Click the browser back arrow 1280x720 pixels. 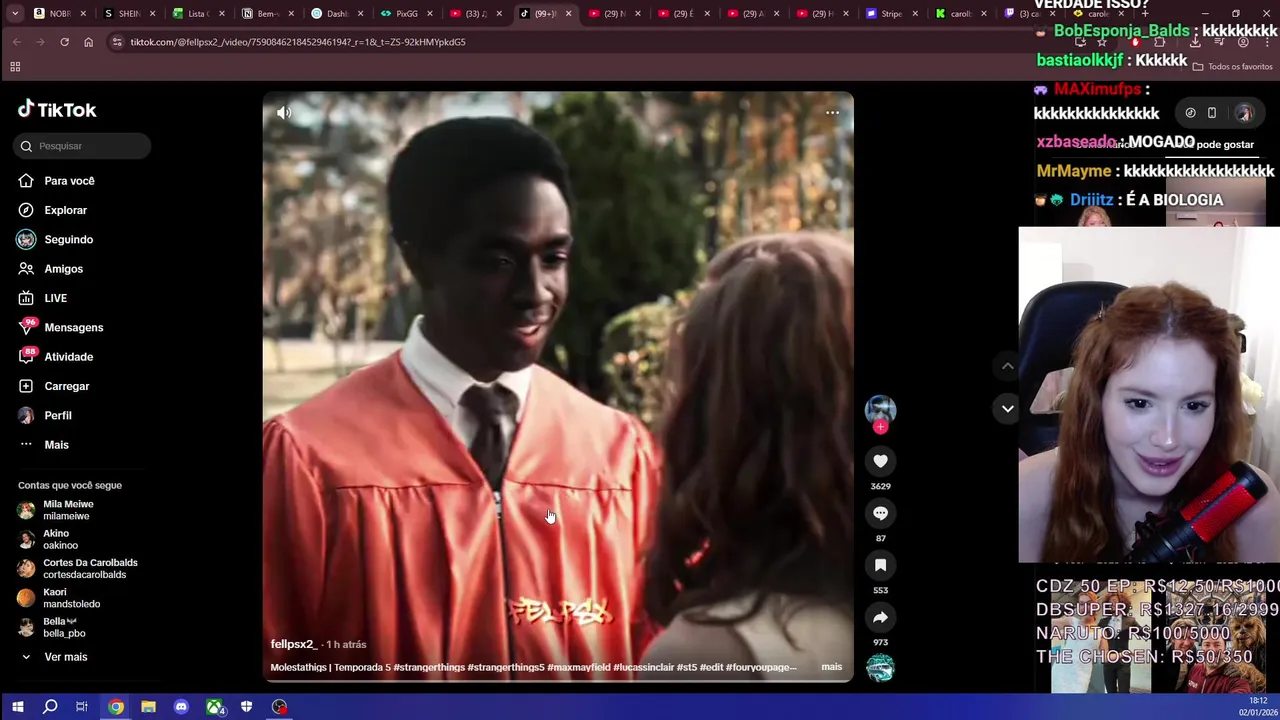(x=16, y=42)
